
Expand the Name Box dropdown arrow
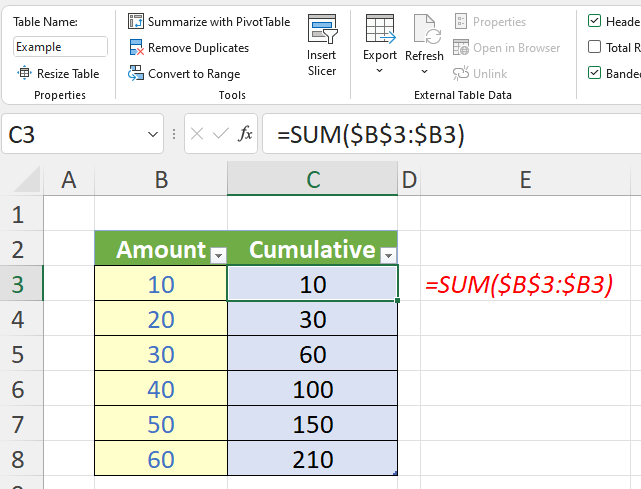click(x=153, y=134)
